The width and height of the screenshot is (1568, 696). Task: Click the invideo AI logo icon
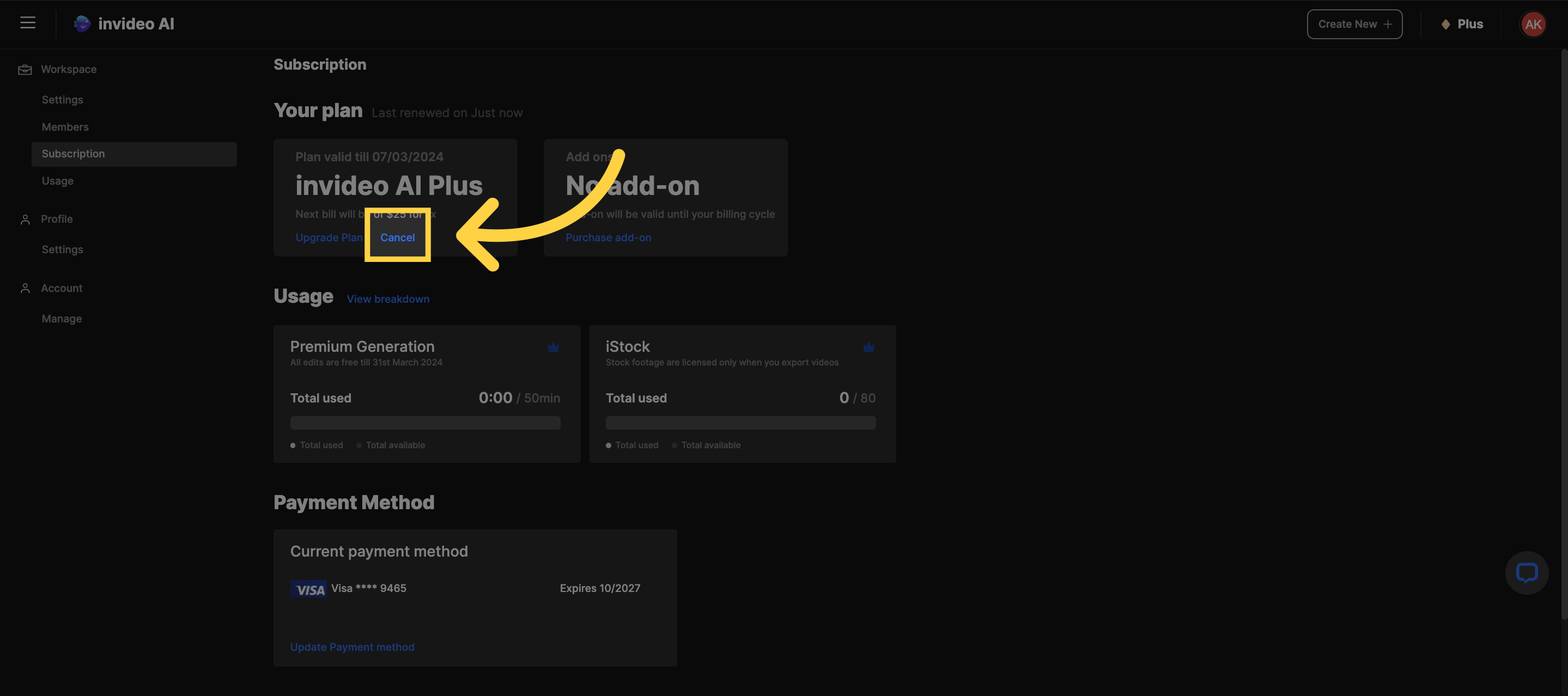tap(82, 24)
